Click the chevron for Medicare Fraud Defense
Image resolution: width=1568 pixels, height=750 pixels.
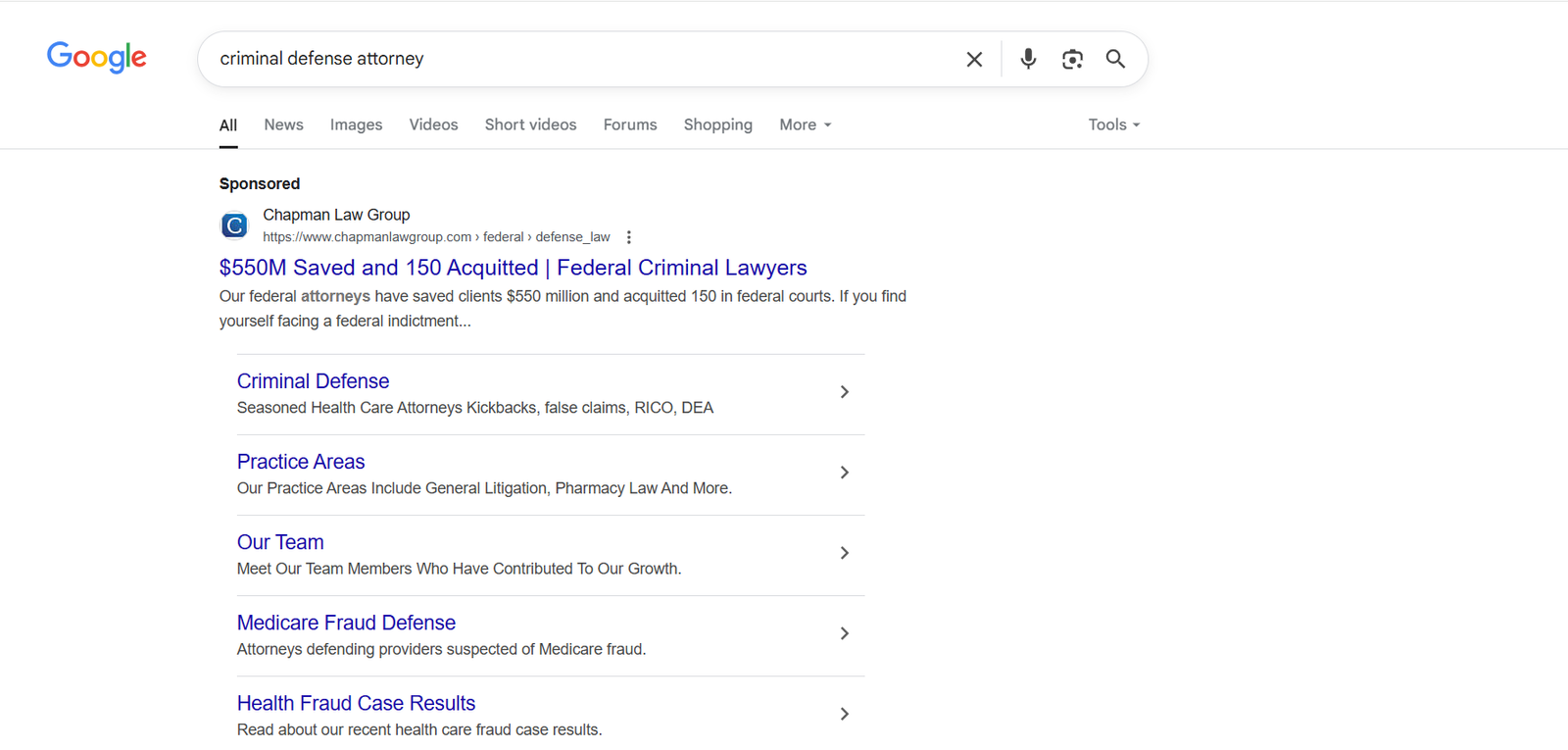[x=844, y=633]
